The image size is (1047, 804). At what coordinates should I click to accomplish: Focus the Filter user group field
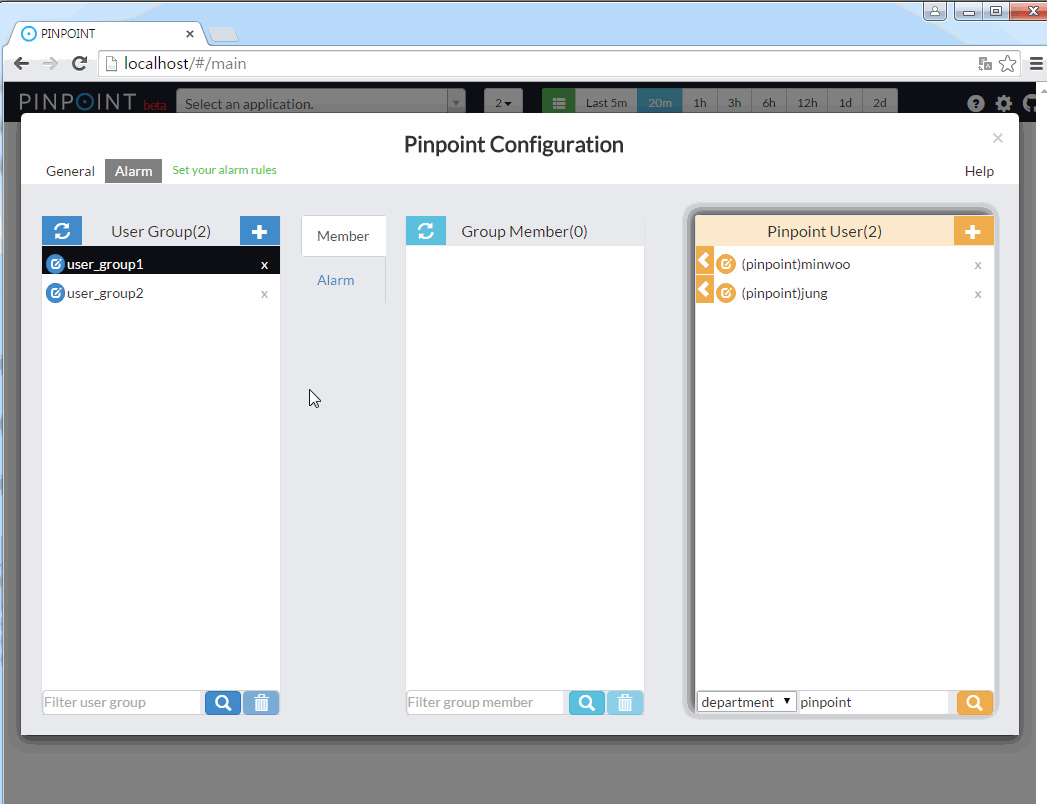click(x=122, y=703)
